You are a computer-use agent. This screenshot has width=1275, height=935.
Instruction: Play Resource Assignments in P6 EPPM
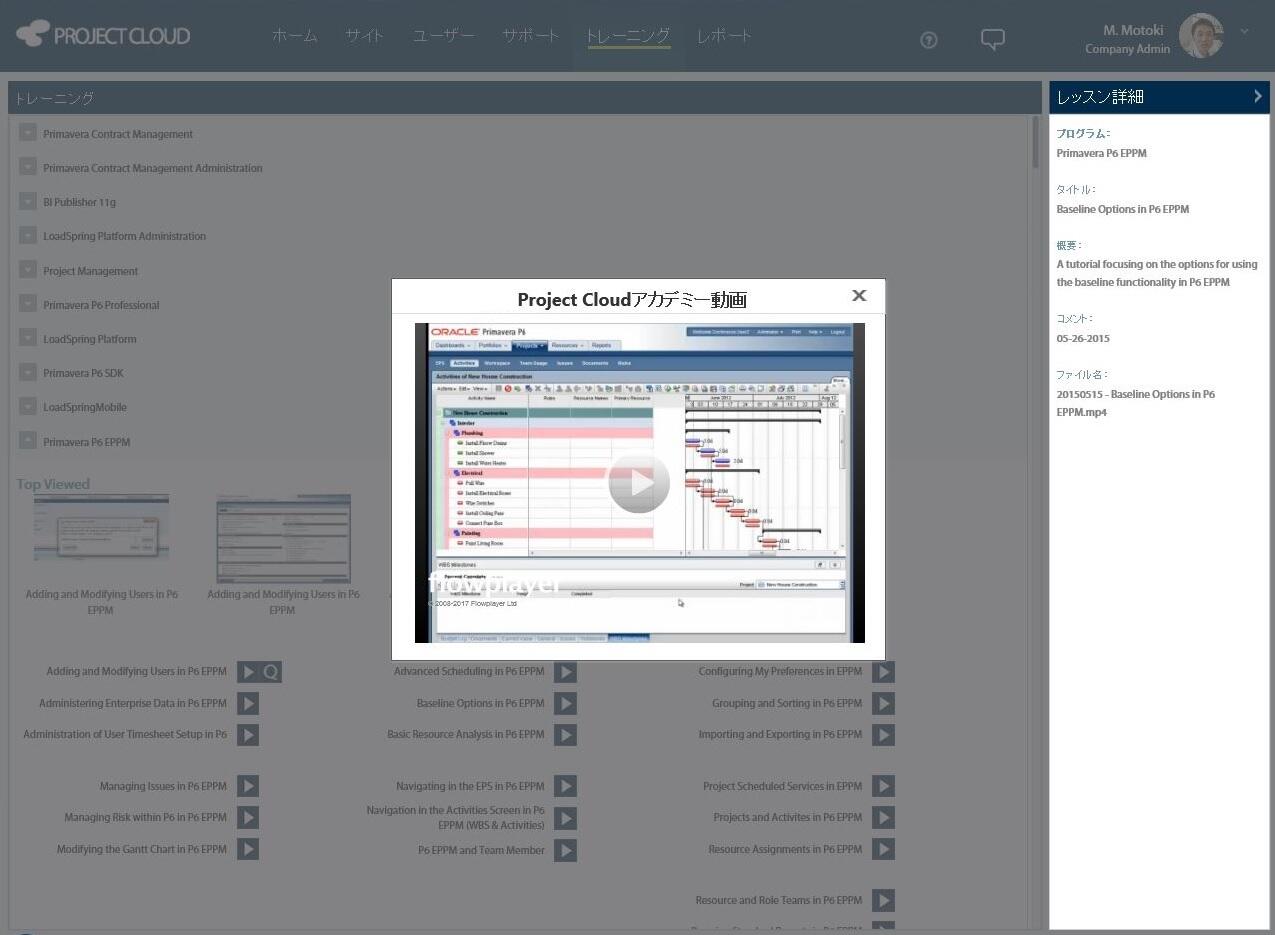(x=883, y=849)
